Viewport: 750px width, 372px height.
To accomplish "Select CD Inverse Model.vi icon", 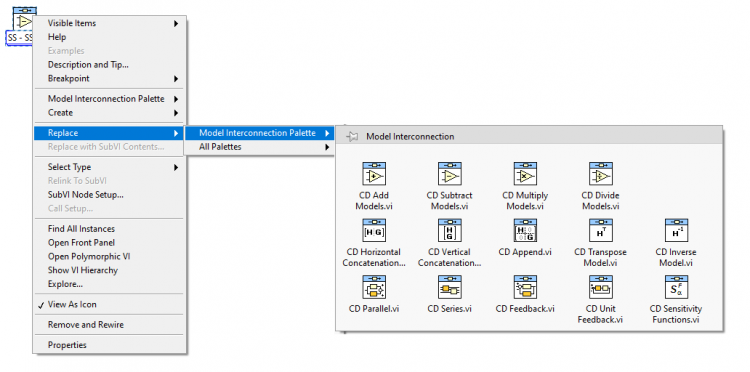I will [x=676, y=230].
